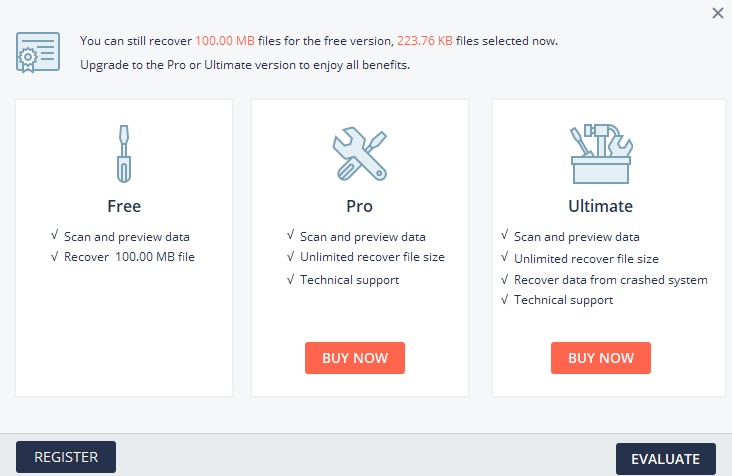Click Ultimate's Recover data from crashed system
The image size is (732, 476).
(610, 279)
